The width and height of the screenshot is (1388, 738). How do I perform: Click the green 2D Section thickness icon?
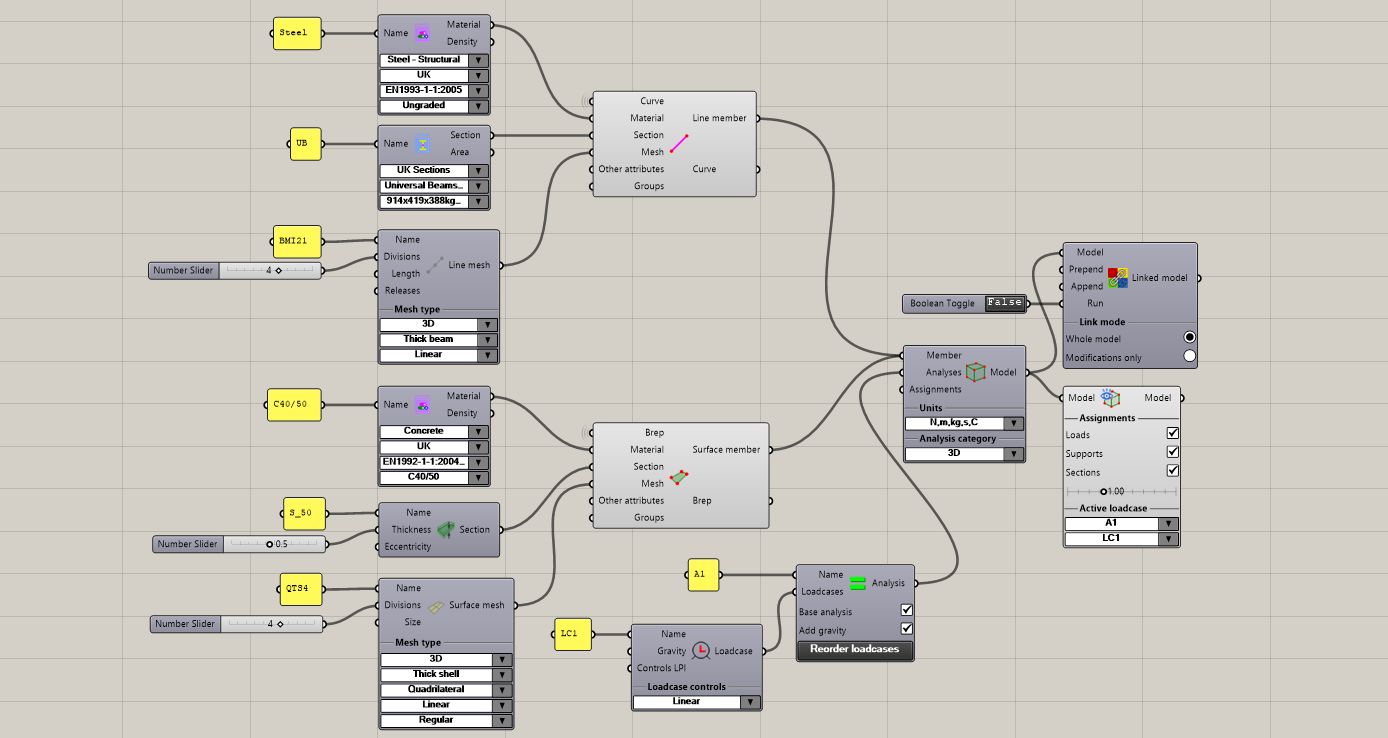coord(445,530)
